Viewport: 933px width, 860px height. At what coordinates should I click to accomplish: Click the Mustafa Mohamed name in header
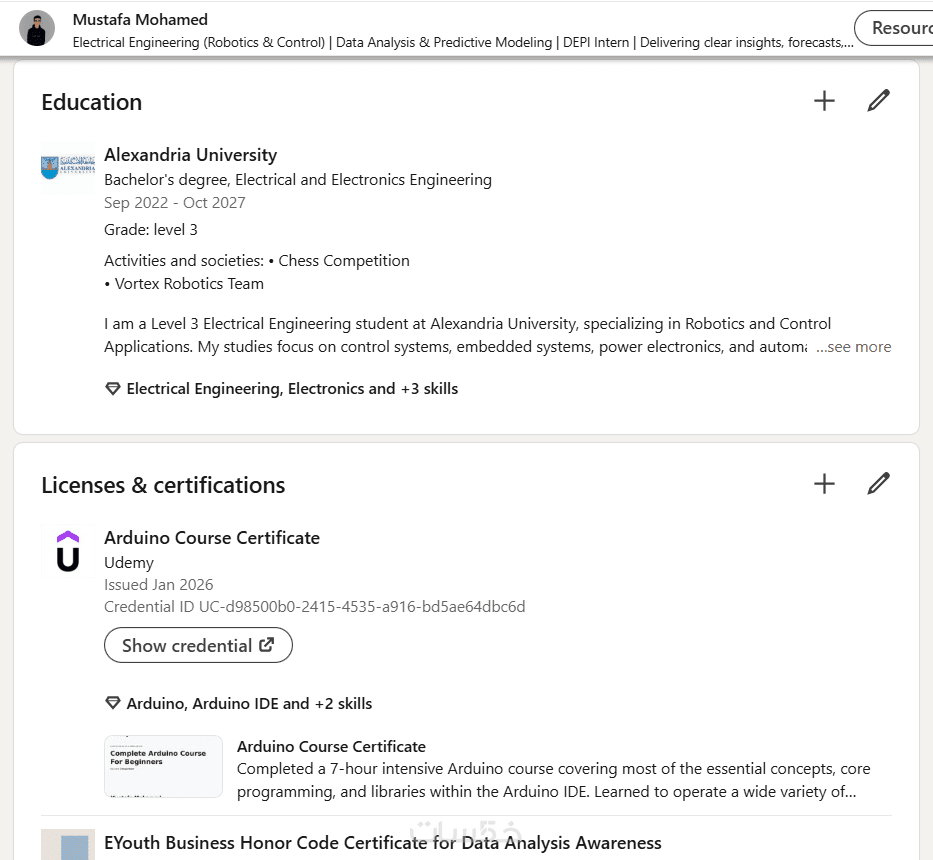coord(140,19)
